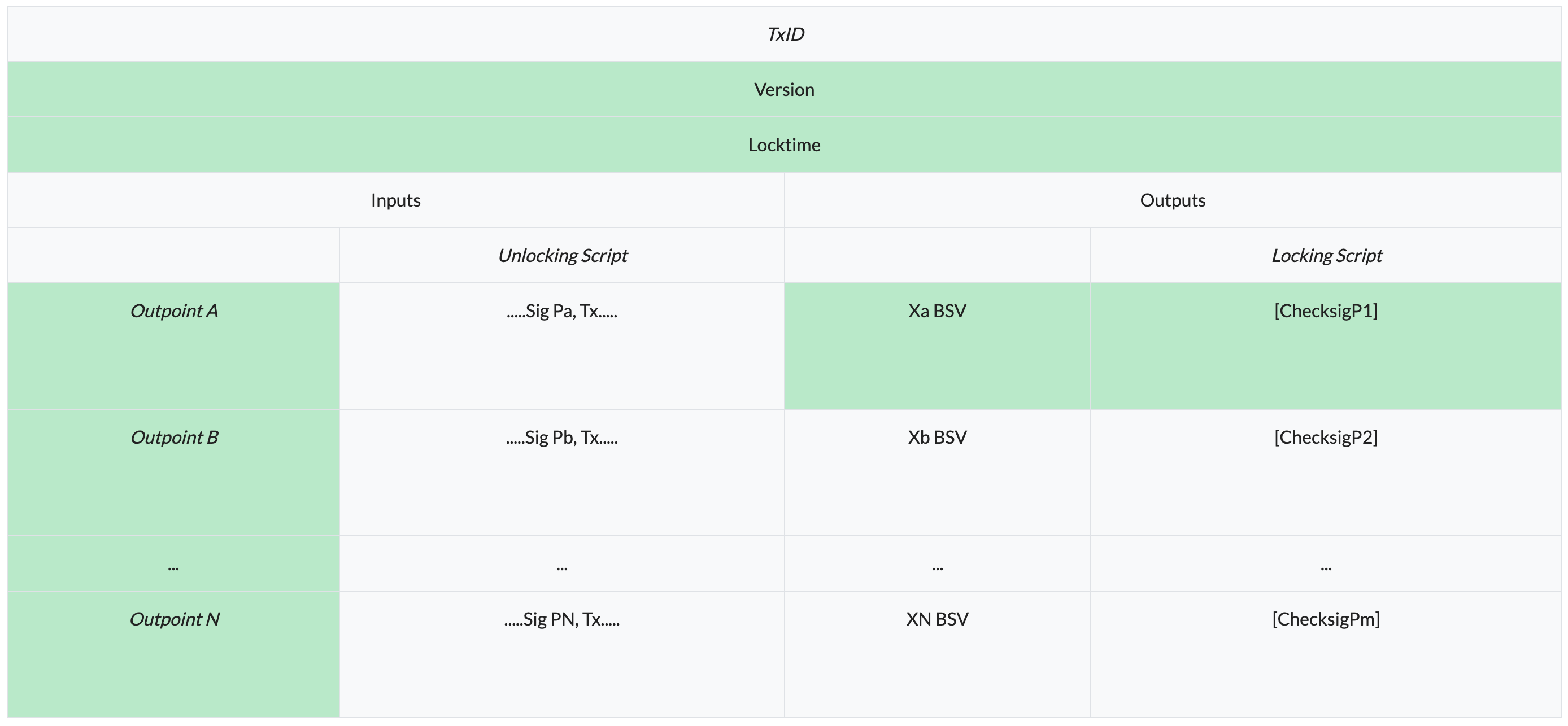Select the Xa BSV output value
The width and height of the screenshot is (1568, 726).
(x=938, y=311)
